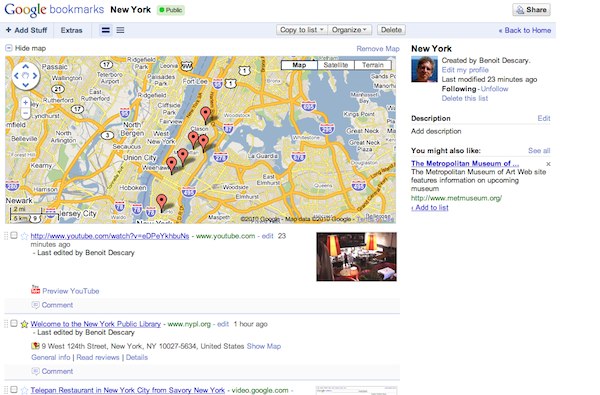The width and height of the screenshot is (600, 395).
Task: Open library Details link
Action: (x=137, y=357)
